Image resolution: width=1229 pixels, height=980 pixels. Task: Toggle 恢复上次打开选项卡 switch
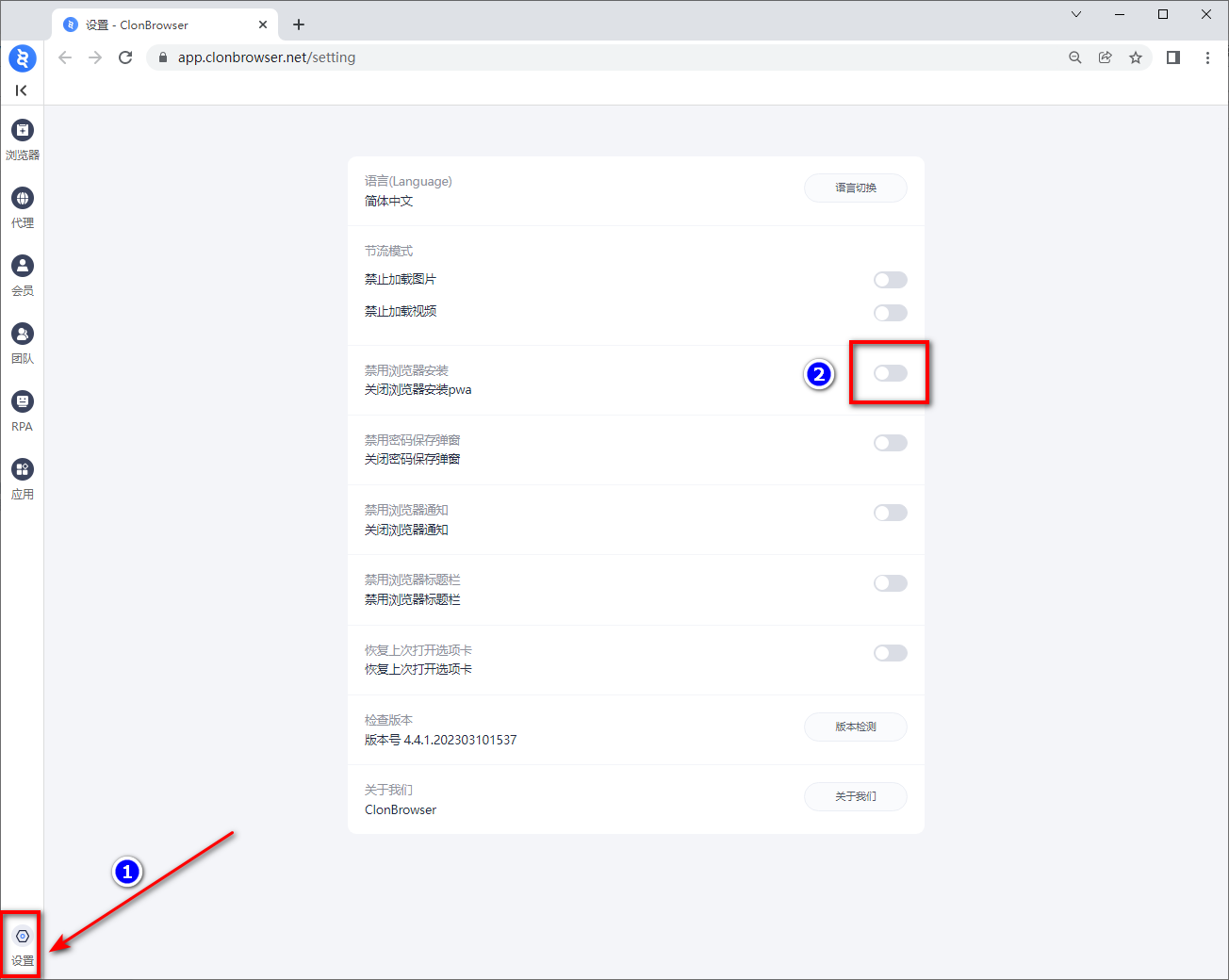click(890, 653)
